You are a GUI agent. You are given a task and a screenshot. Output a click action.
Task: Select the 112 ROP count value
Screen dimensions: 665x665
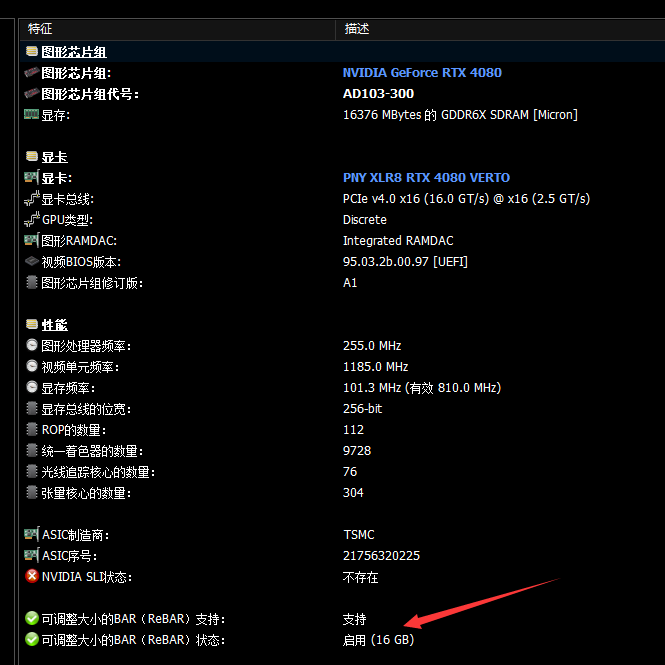click(x=353, y=430)
